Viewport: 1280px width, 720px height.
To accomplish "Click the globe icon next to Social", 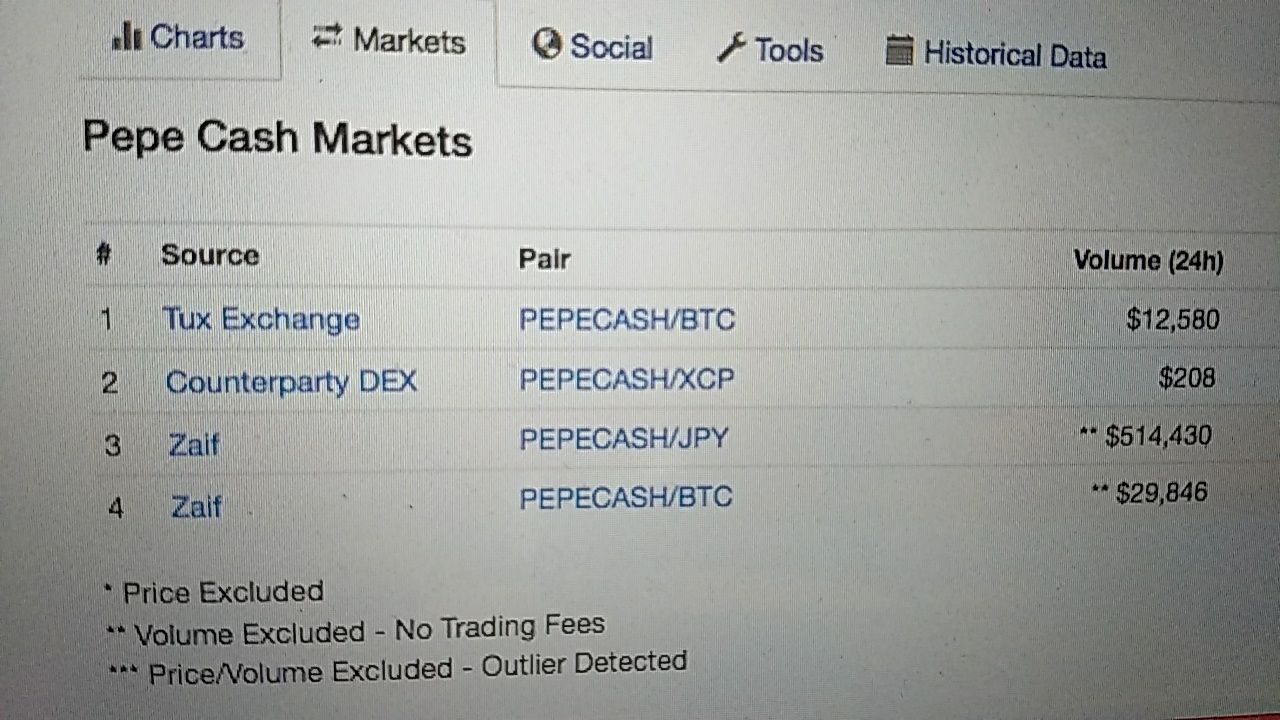I will (x=547, y=45).
